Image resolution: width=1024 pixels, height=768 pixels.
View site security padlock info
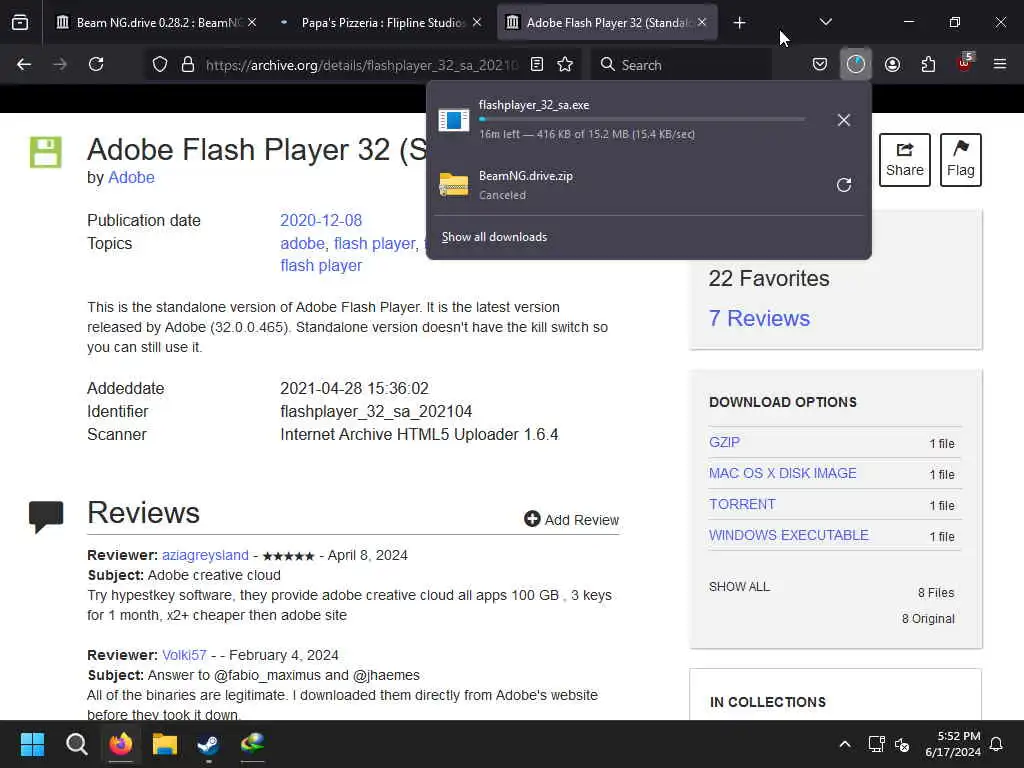click(188, 65)
